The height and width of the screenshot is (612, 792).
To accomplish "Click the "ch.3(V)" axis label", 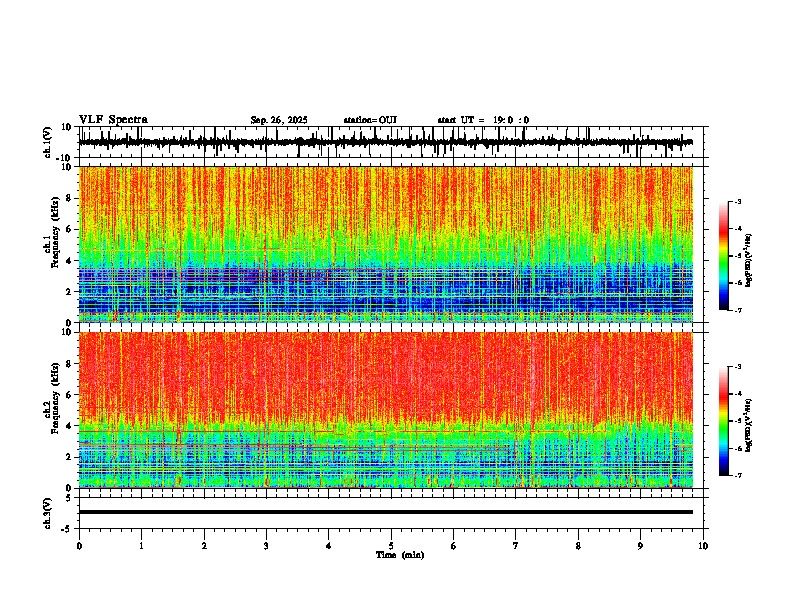I will (x=48, y=513).
